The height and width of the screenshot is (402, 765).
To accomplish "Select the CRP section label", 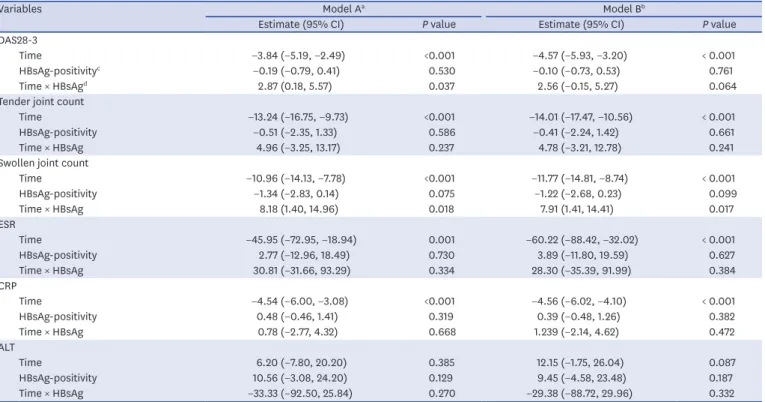I will coord(8,286).
